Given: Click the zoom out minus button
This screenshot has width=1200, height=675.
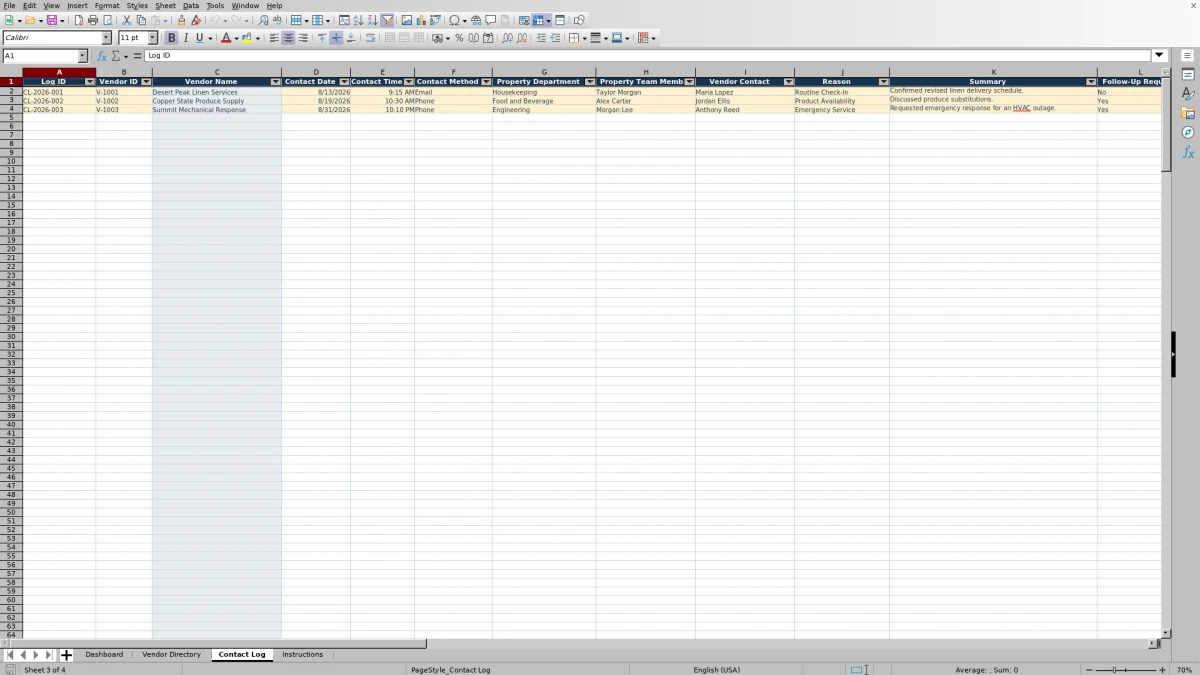Looking at the screenshot, I should [x=1088, y=670].
